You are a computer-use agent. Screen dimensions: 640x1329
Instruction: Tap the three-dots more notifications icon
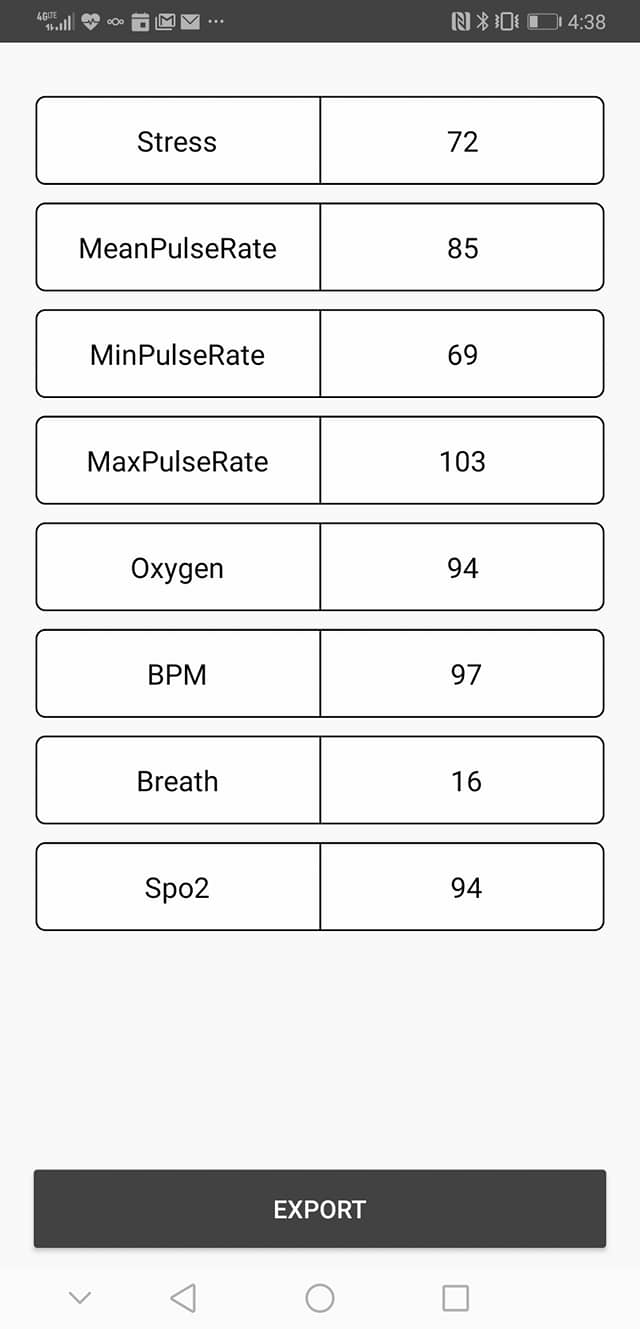[x=216, y=21]
